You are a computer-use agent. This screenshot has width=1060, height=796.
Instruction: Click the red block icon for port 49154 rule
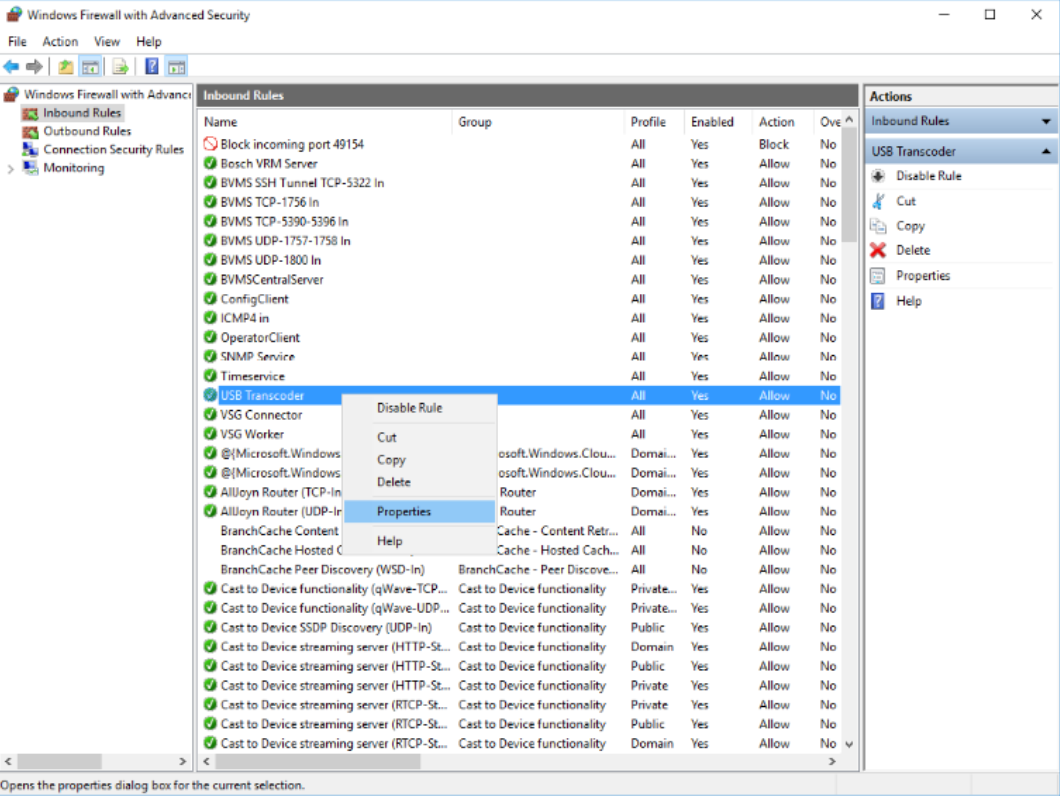[210, 144]
